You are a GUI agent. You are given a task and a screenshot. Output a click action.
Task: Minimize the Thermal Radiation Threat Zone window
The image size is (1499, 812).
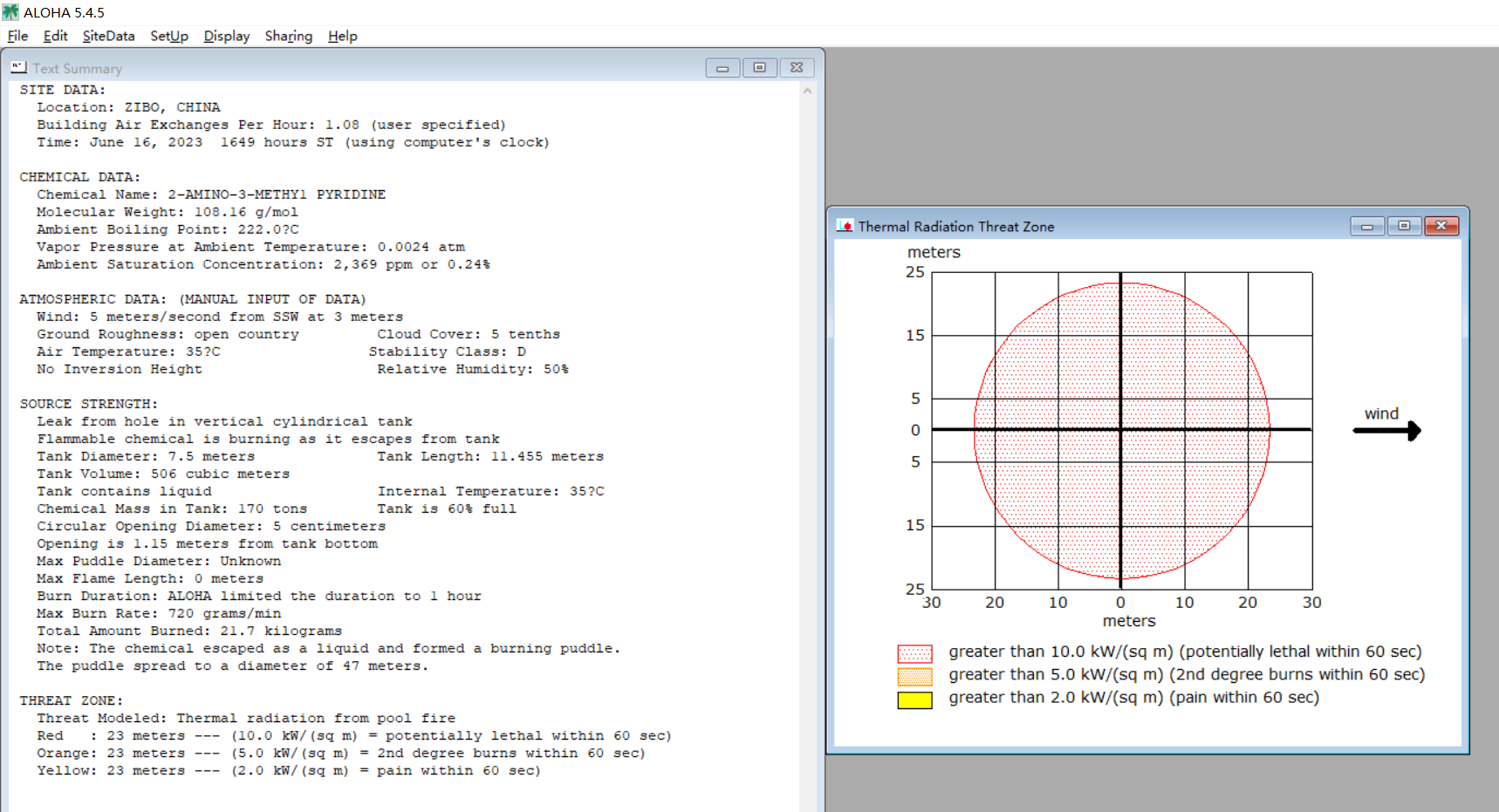1367,226
